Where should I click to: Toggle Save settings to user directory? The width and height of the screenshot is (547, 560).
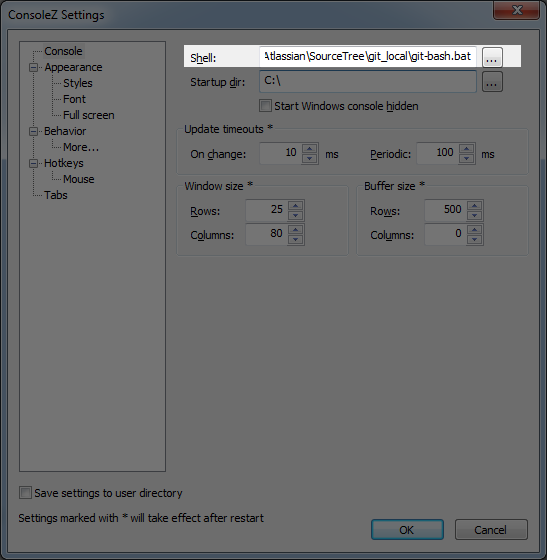coord(25,493)
